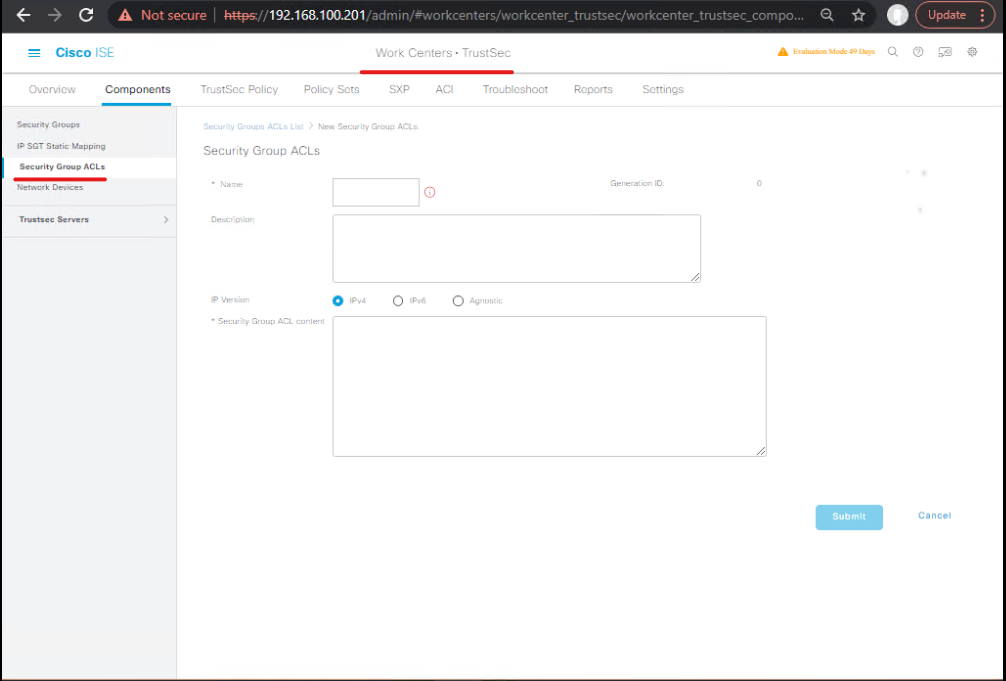The height and width of the screenshot is (681, 1006).
Task: Click the Security Group ACL content box
Action: tap(549, 386)
